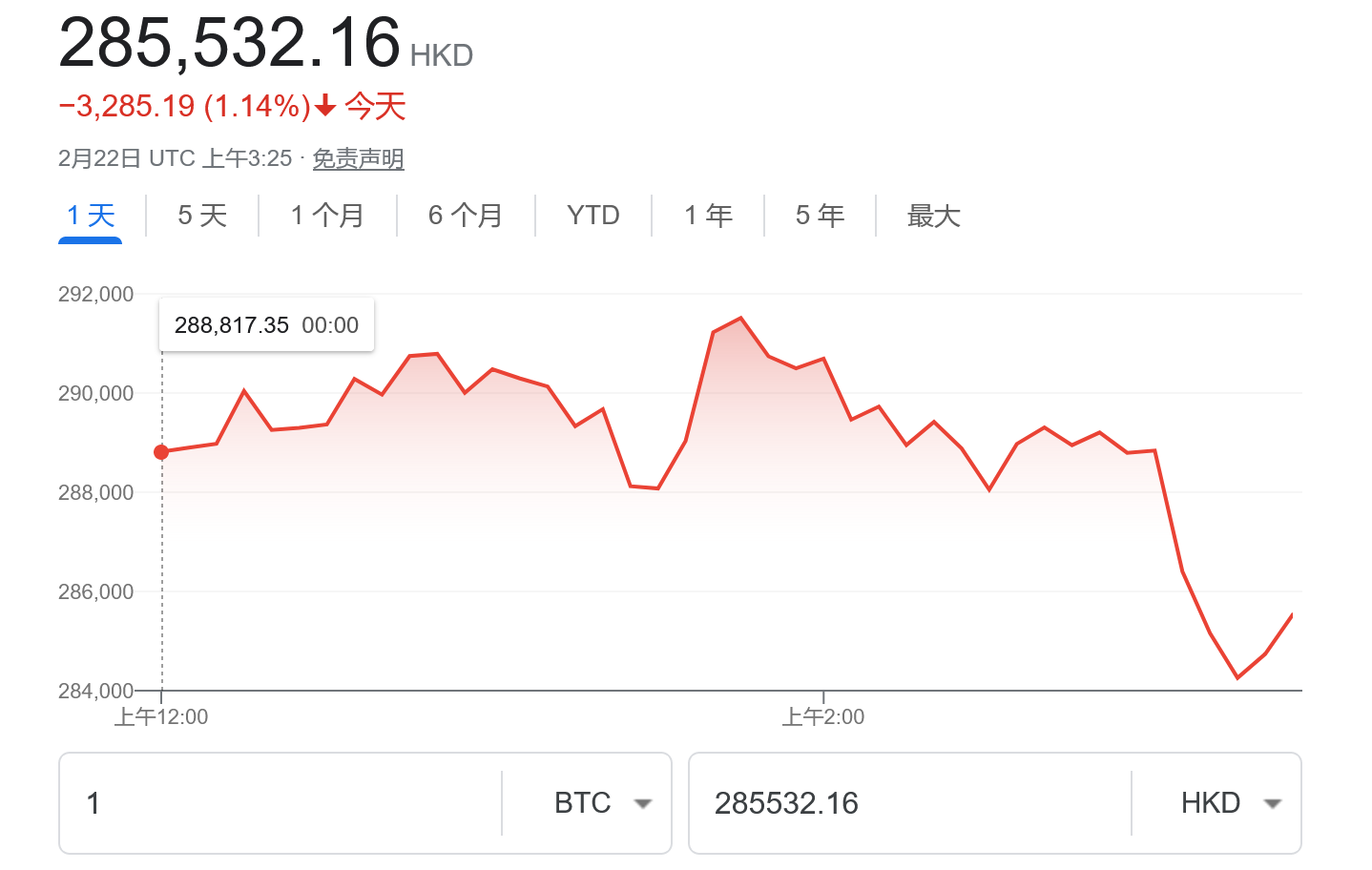Screen dimensions: 1372x870
Task: Select the YTD tab
Action: (x=593, y=216)
